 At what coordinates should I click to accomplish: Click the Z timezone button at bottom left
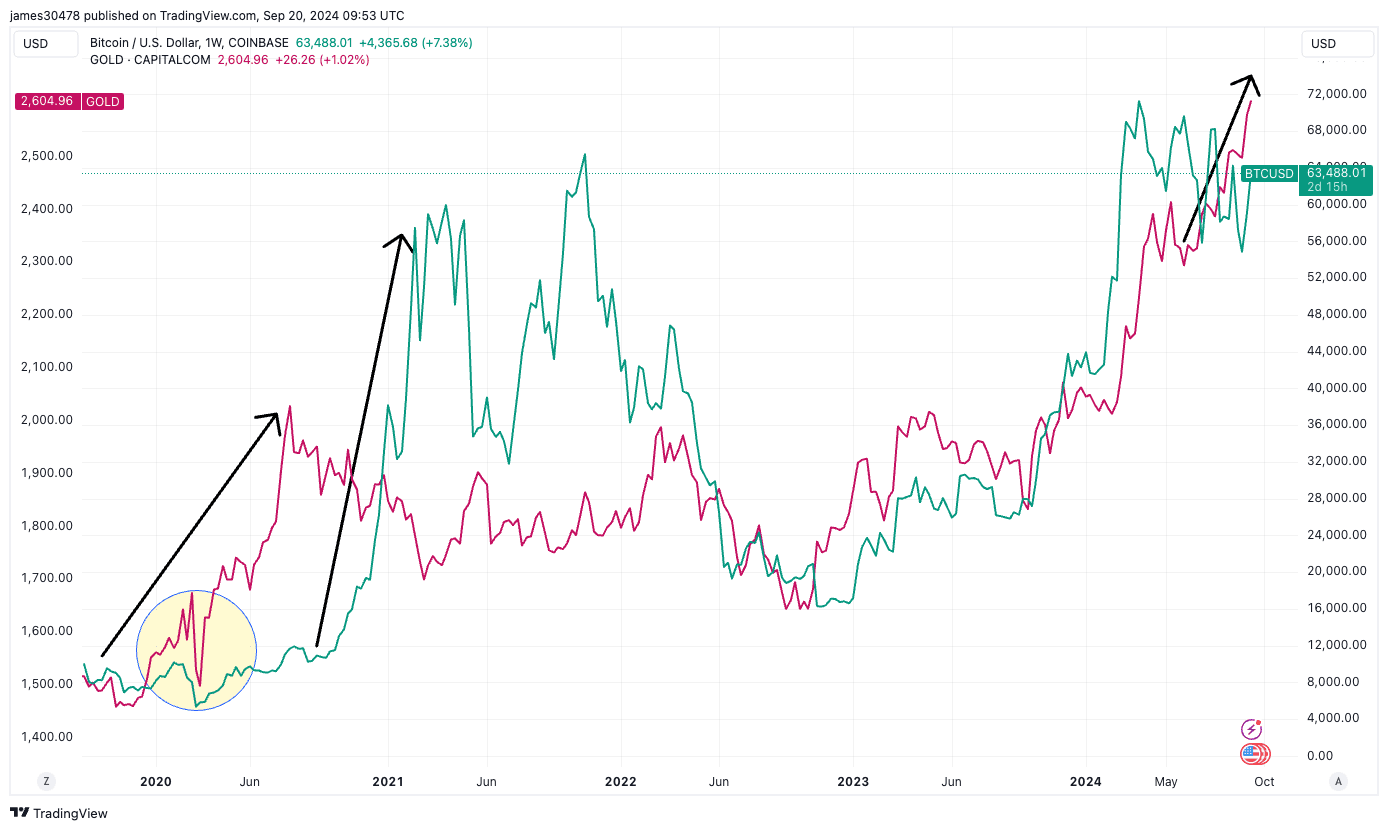45,781
